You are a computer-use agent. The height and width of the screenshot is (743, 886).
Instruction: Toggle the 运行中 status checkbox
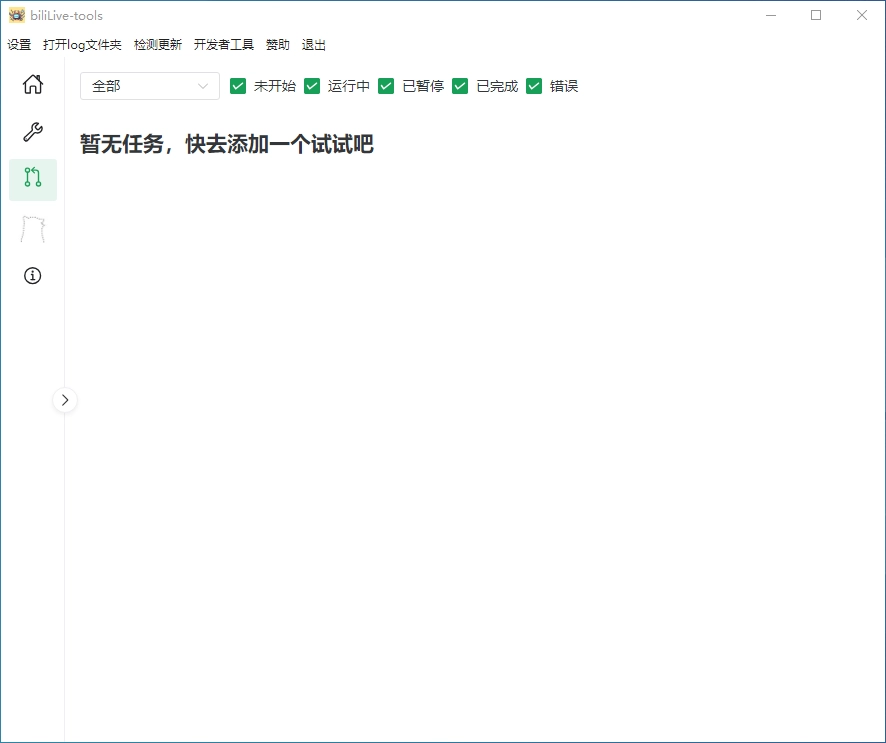[x=312, y=86]
